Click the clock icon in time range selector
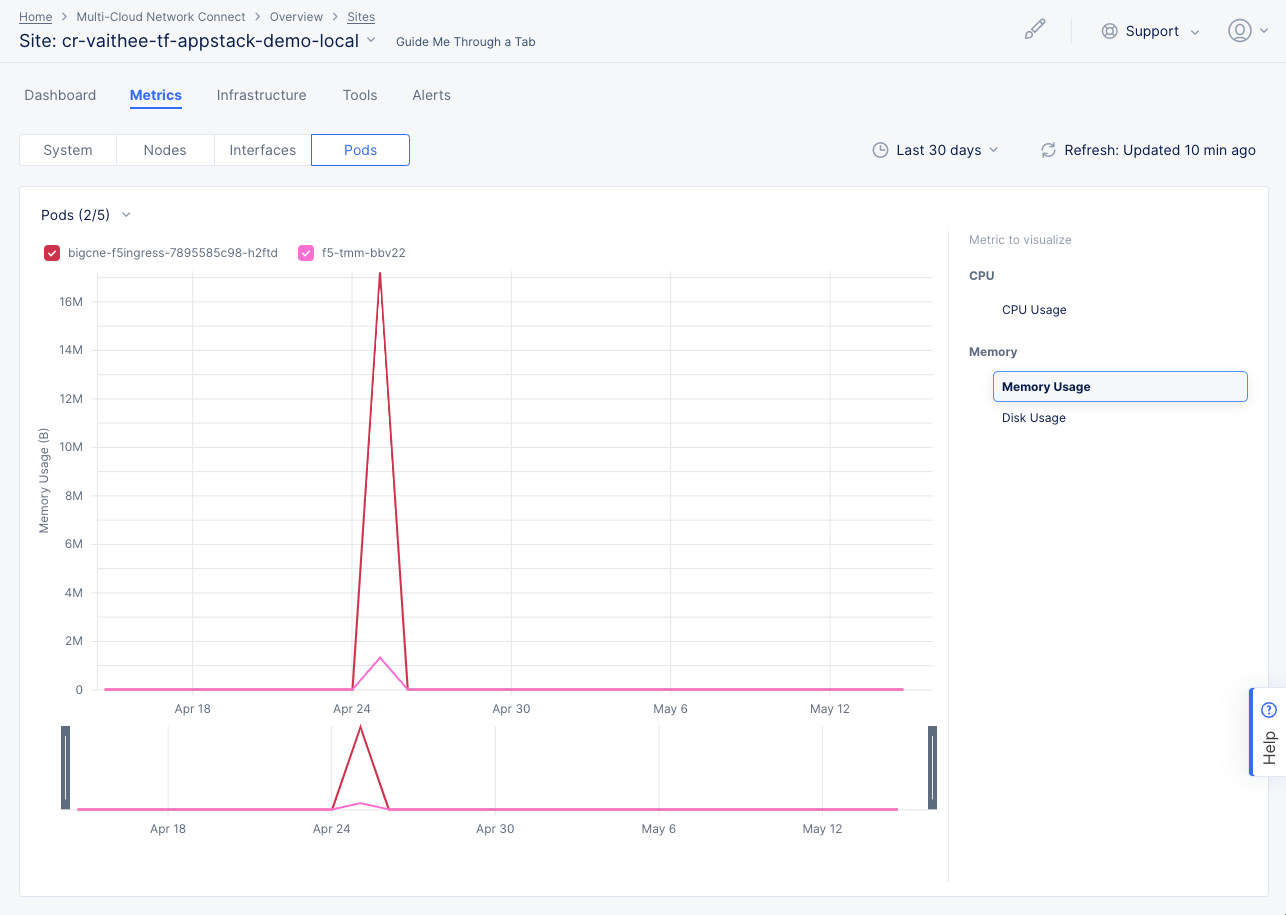The height and width of the screenshot is (915, 1286). tap(880, 149)
